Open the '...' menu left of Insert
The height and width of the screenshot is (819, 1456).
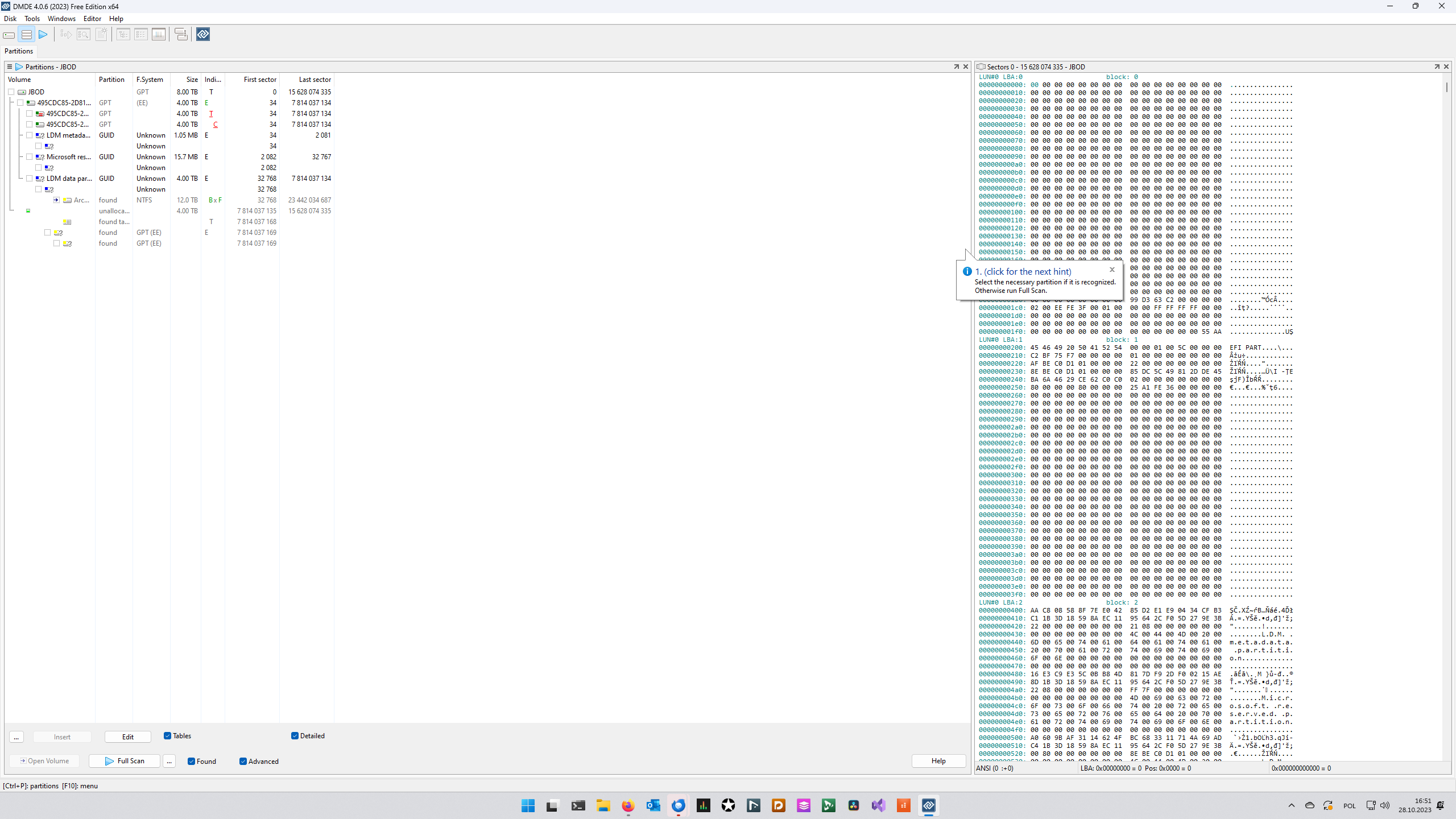point(16,737)
